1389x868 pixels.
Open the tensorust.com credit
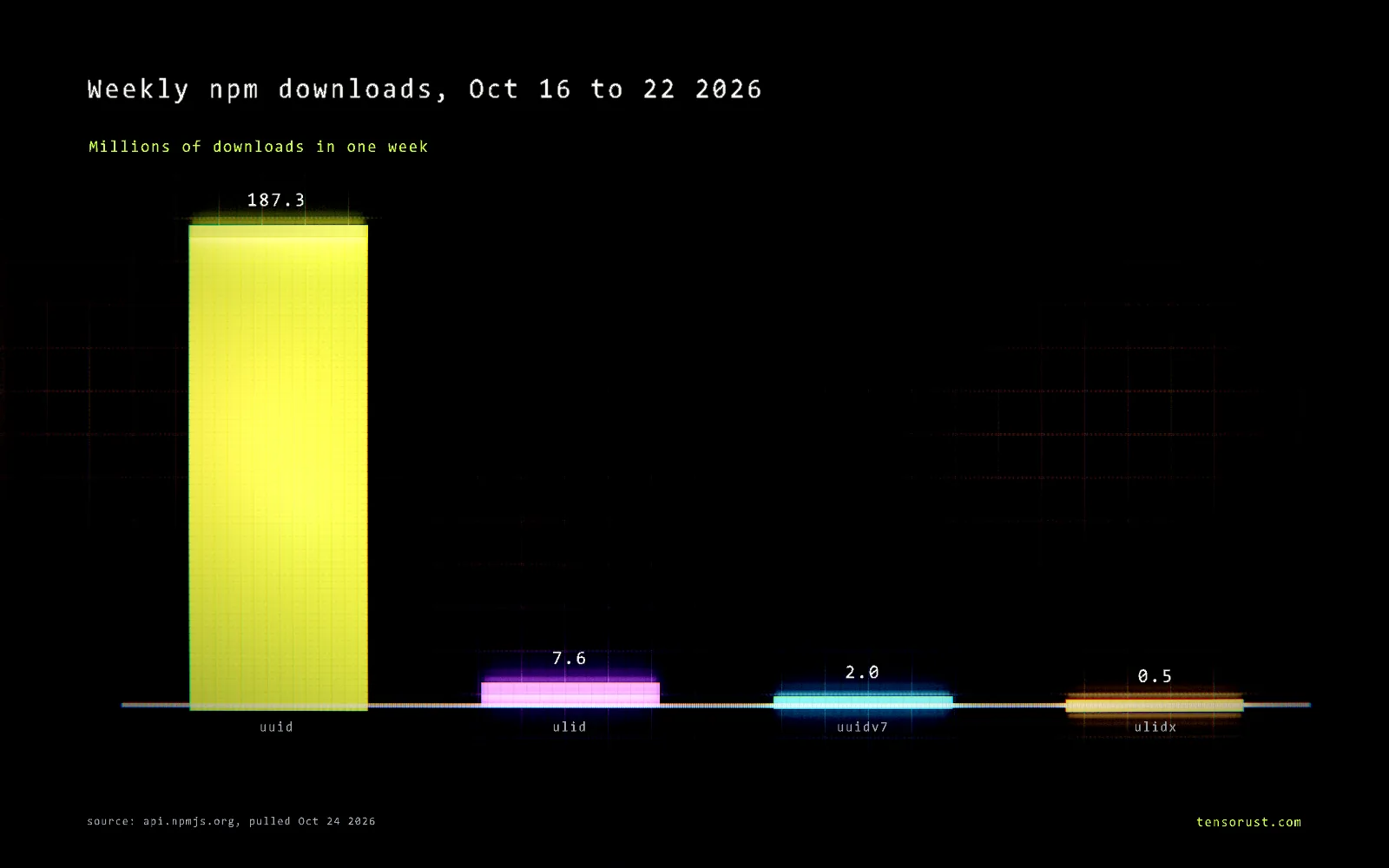[x=1248, y=822]
